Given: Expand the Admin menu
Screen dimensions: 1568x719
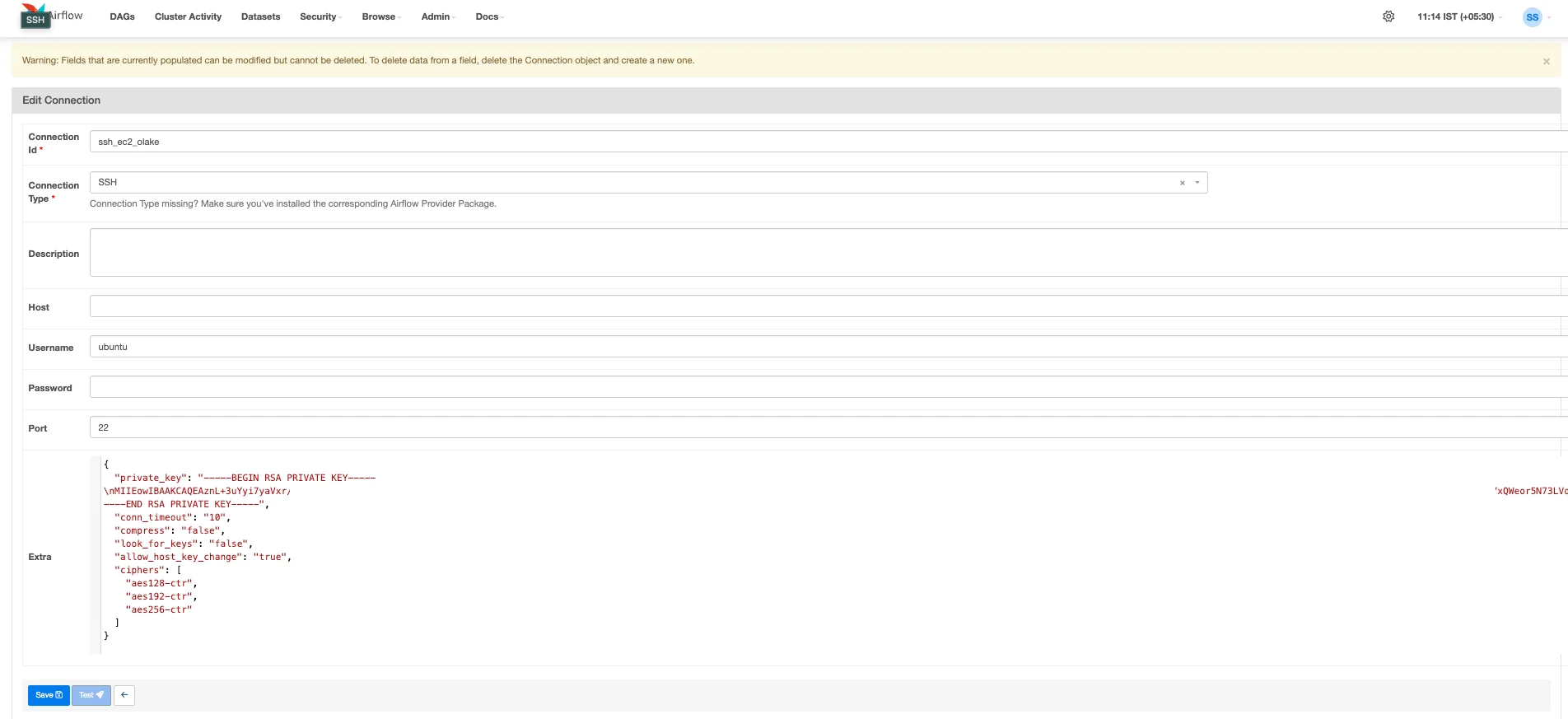Looking at the screenshot, I should [x=437, y=16].
